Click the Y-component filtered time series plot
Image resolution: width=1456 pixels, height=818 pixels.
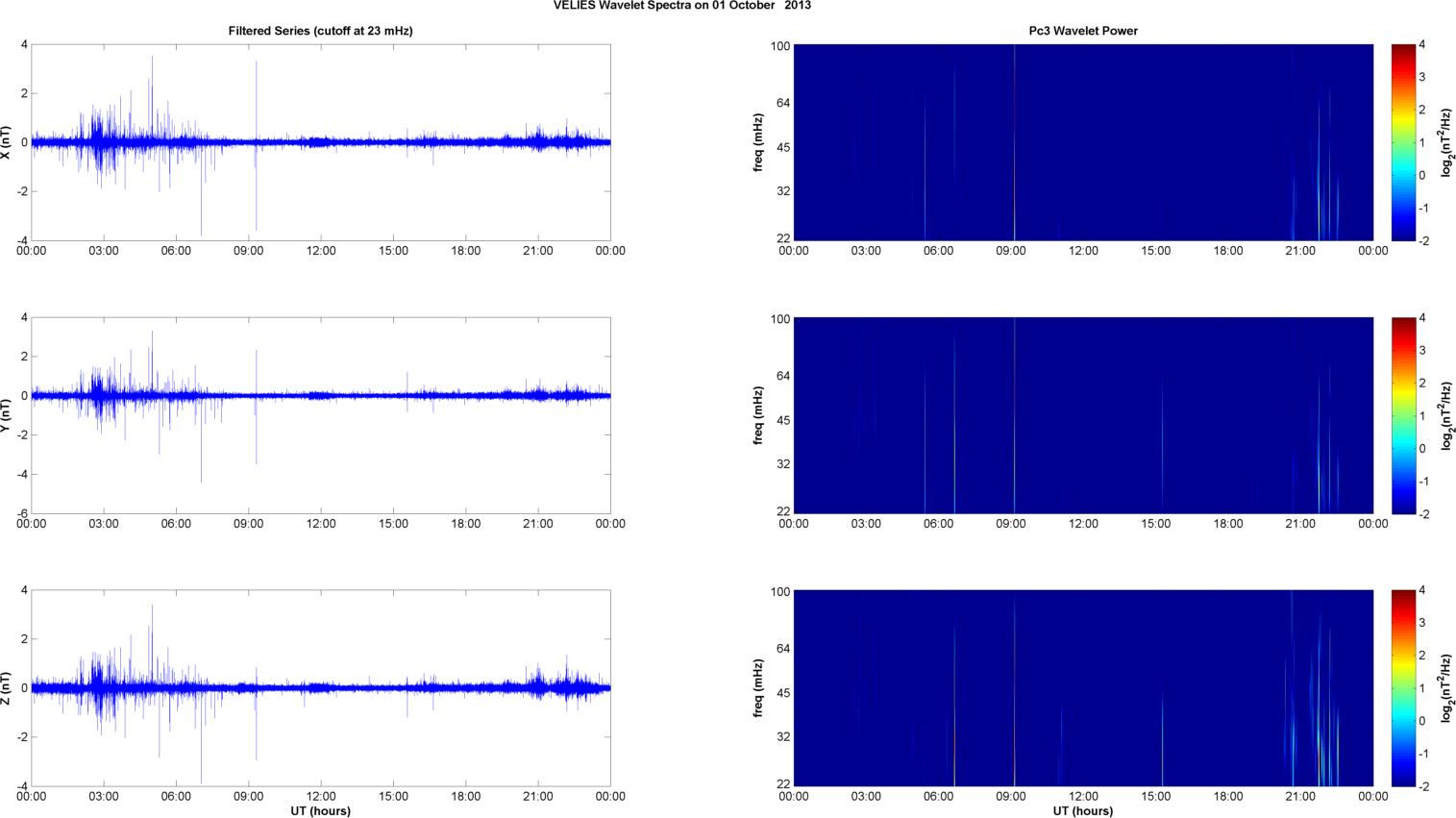coord(321,415)
